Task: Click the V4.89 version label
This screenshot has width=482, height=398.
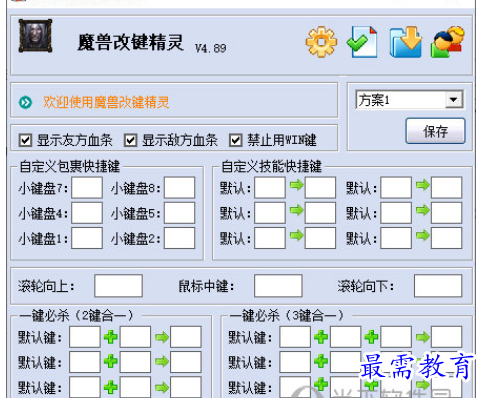Action: coord(211,49)
